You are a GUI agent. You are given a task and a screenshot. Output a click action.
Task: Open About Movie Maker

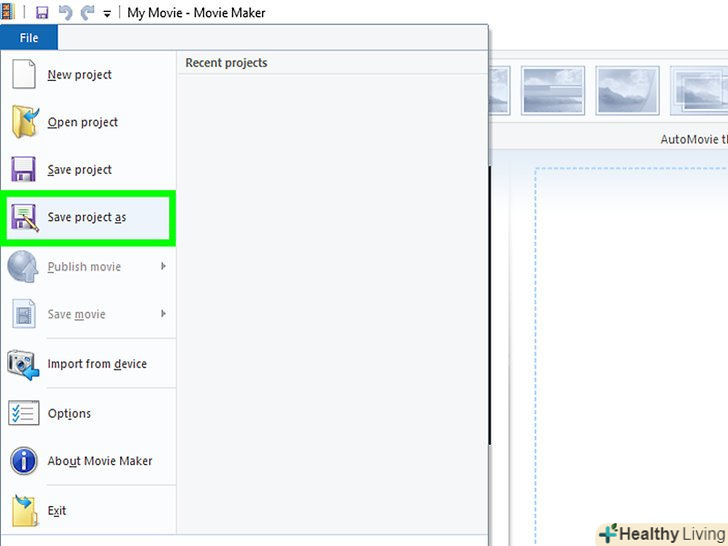100,461
